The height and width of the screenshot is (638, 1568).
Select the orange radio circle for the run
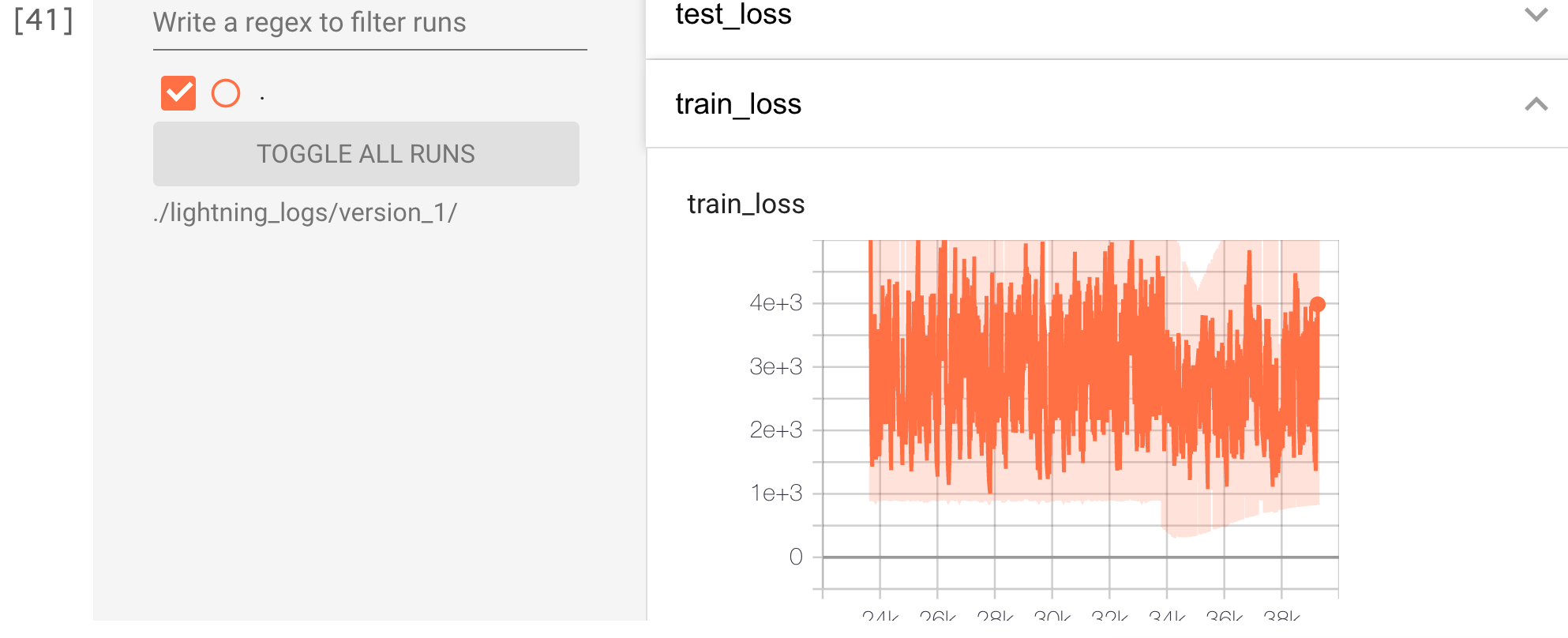pyautogui.click(x=226, y=93)
